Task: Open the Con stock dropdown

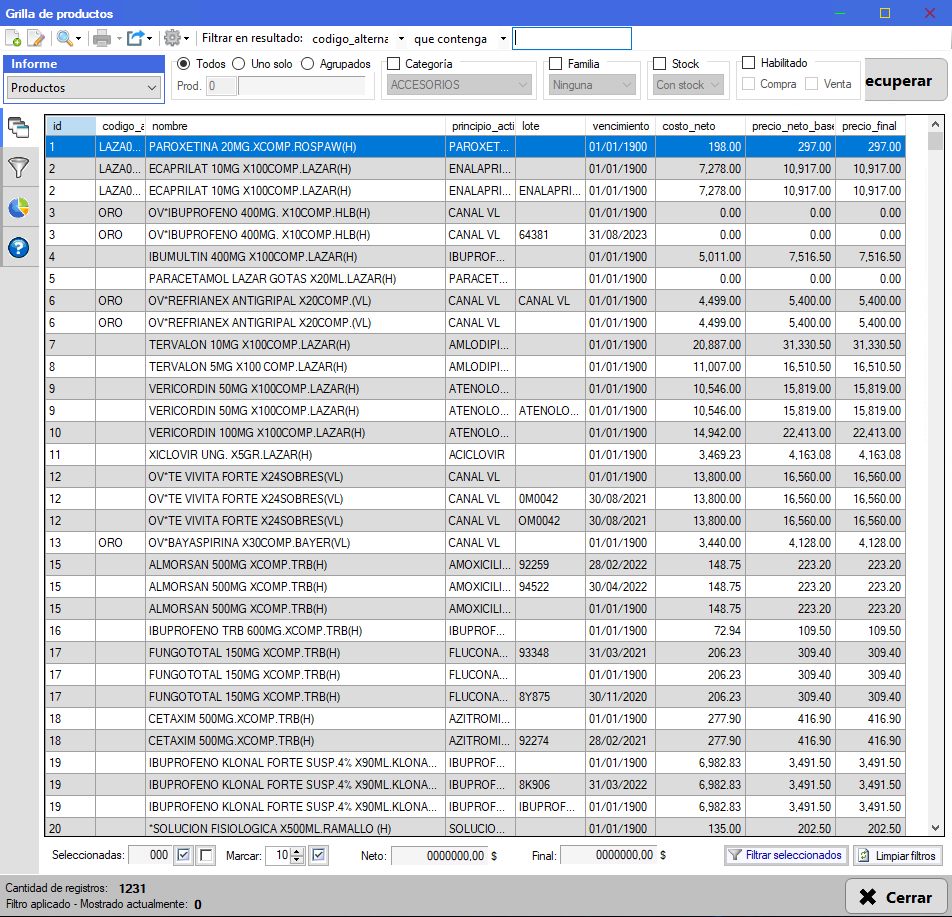Action: [688, 85]
